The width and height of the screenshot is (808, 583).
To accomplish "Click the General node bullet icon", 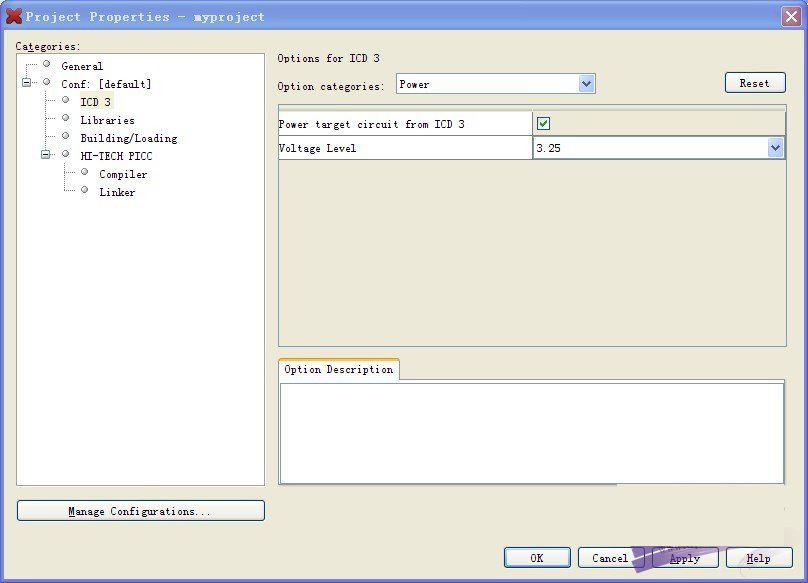I will pyautogui.click(x=47, y=64).
